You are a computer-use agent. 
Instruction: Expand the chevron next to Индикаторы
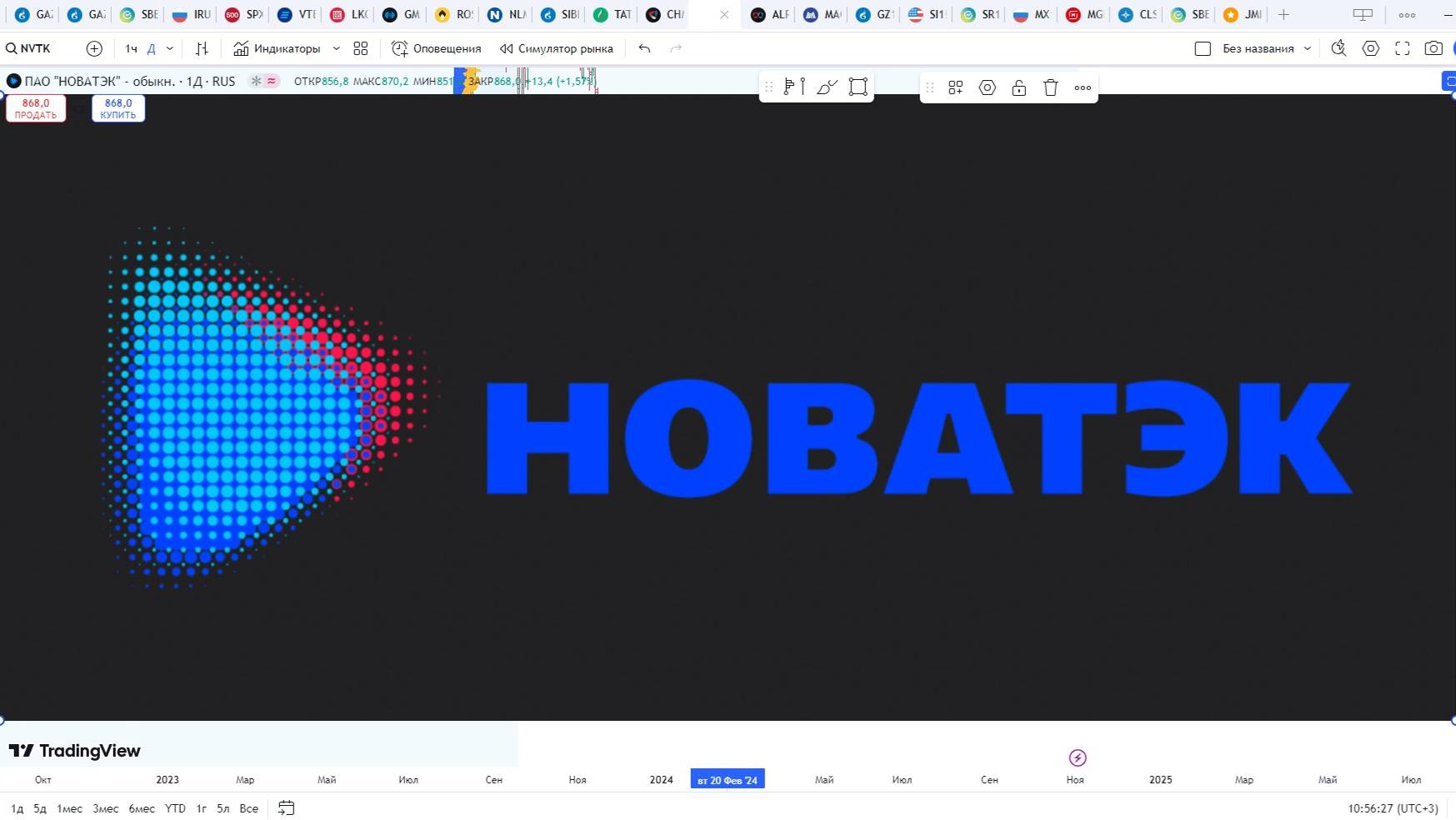coord(336,48)
